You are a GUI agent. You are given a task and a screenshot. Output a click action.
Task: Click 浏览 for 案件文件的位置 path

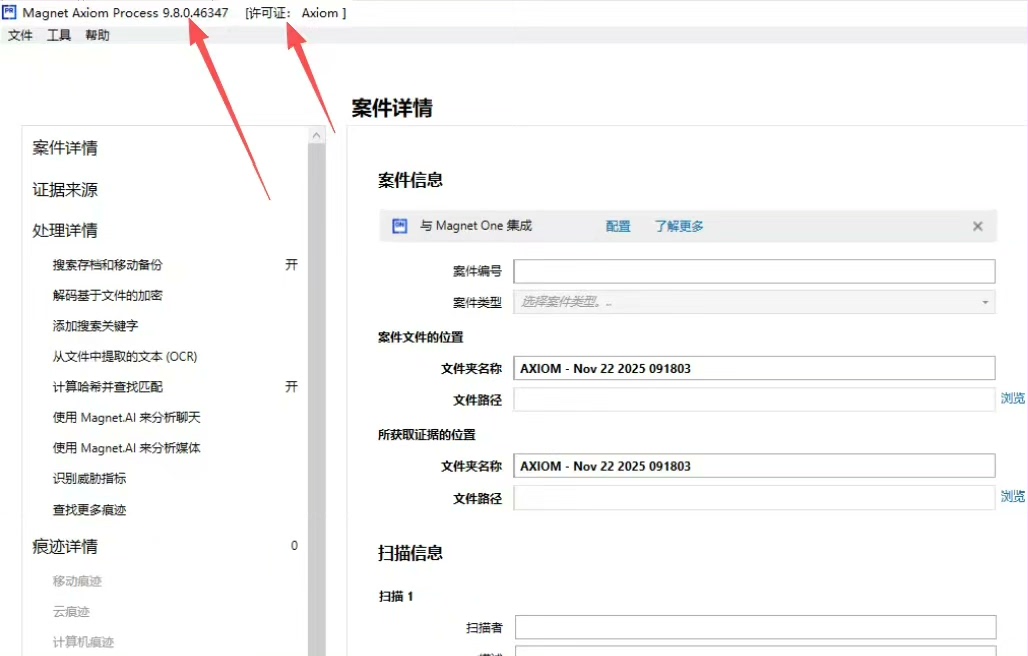pyautogui.click(x=1012, y=398)
